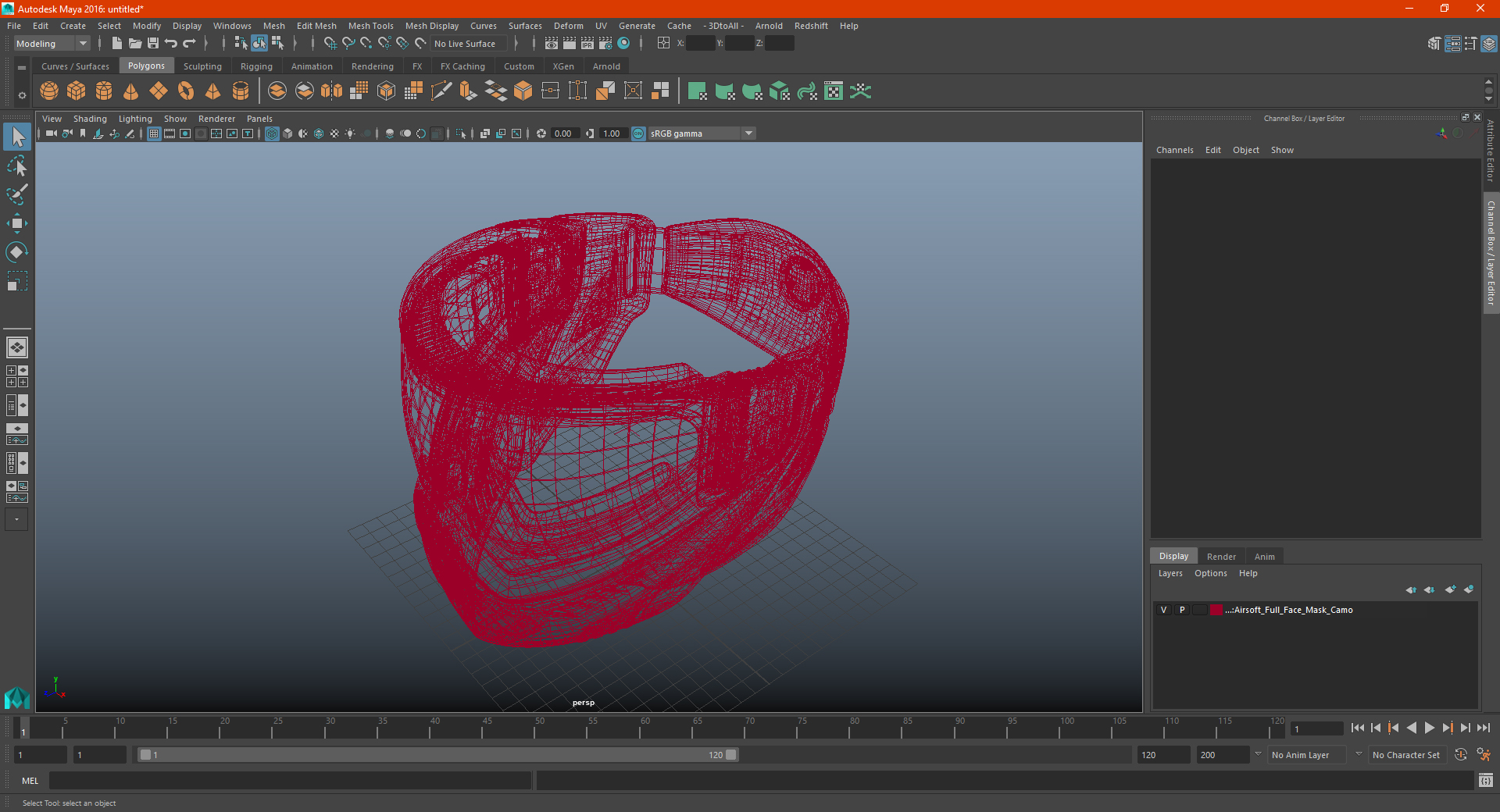This screenshot has height=812, width=1500.
Task: Toggle layer playback P box for Airsoft mask
Action: [x=1182, y=610]
